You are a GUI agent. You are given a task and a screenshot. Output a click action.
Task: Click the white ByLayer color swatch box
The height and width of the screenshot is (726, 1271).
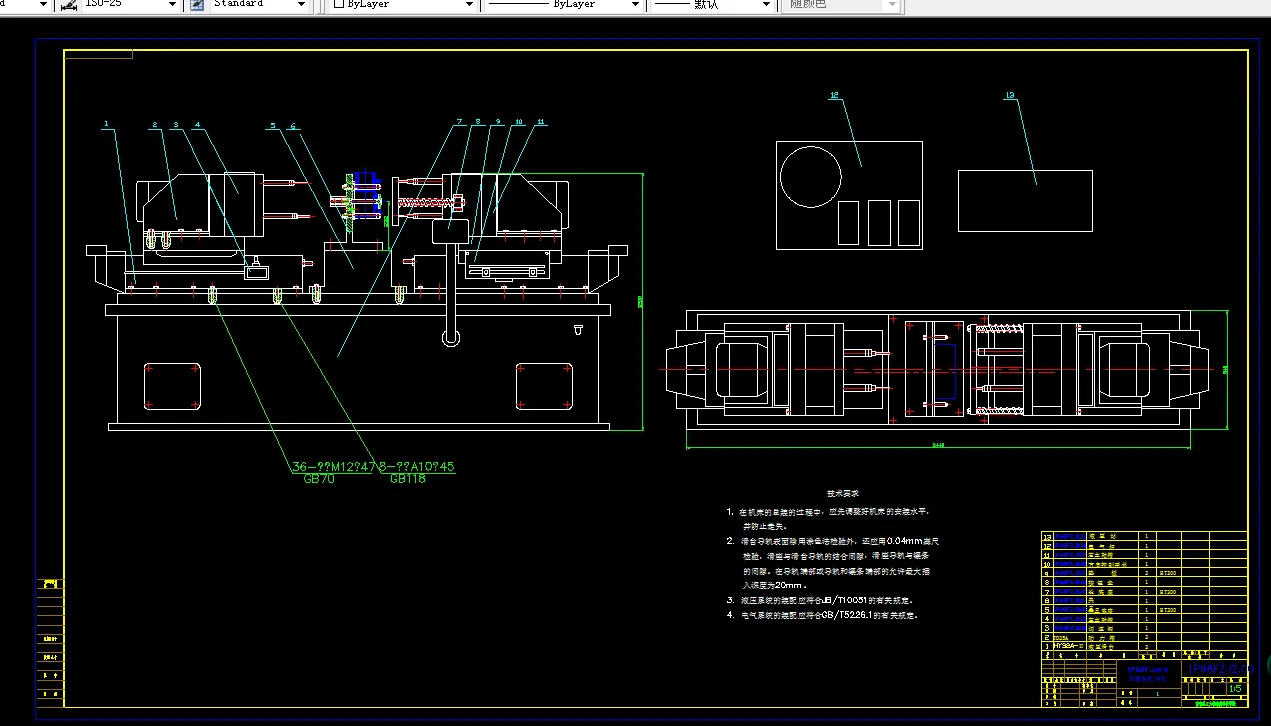(x=339, y=5)
